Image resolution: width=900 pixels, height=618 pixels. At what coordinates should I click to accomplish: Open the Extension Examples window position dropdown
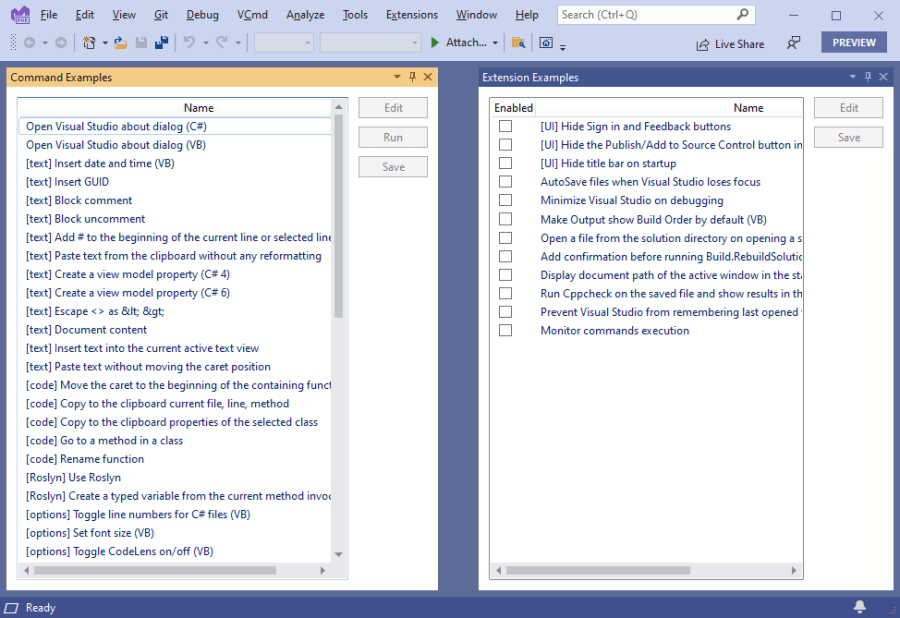coord(852,77)
